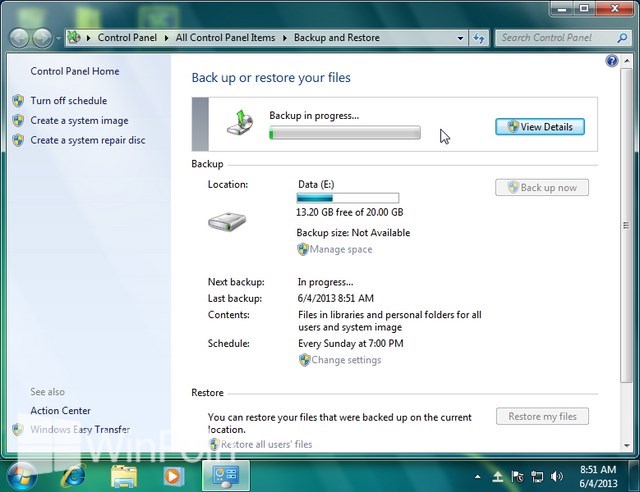Click Control Panel taskbar button
The height and width of the screenshot is (492, 640).
pos(226,476)
